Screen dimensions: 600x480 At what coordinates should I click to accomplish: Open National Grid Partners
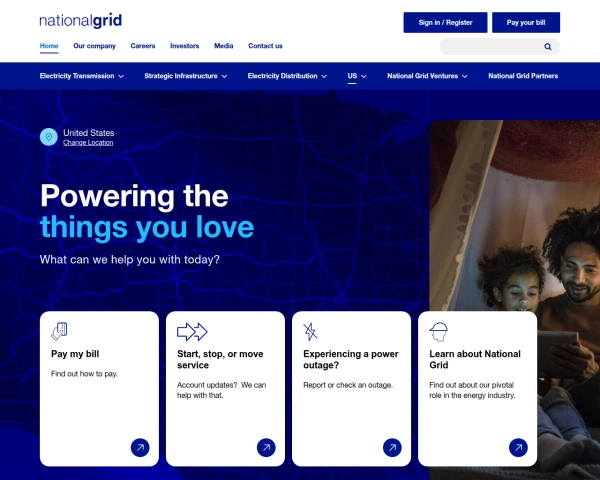tap(523, 76)
